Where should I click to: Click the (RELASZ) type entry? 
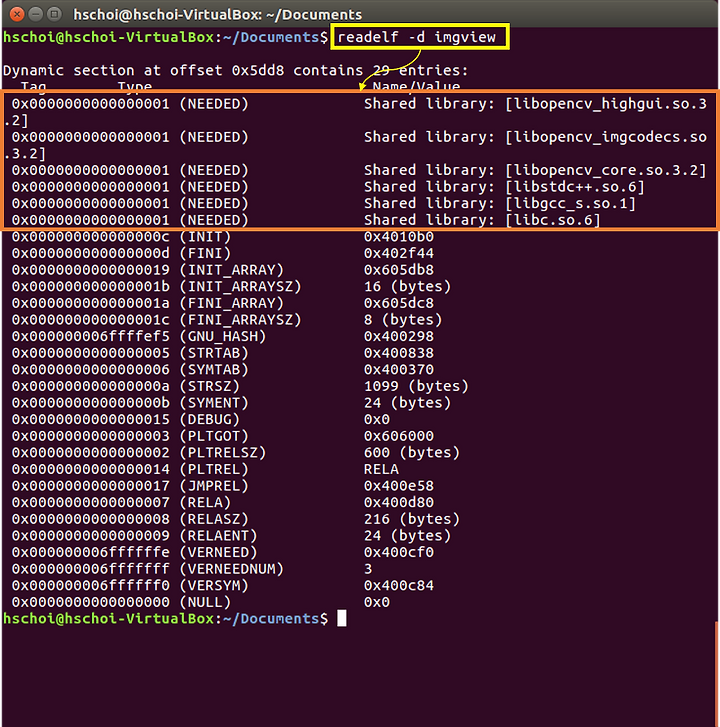click(x=214, y=519)
